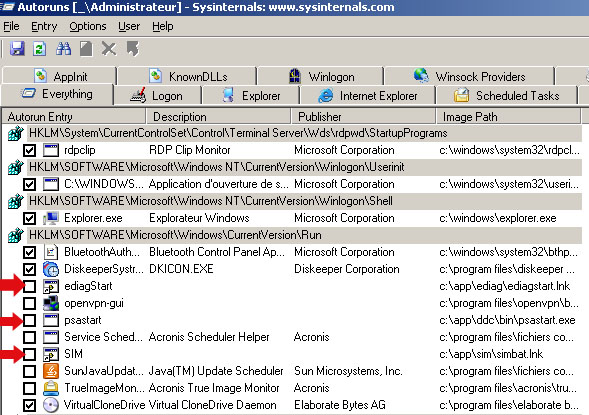Enable the openvpn-gui checkbox
This screenshot has width=589, height=415.
pos(29,303)
